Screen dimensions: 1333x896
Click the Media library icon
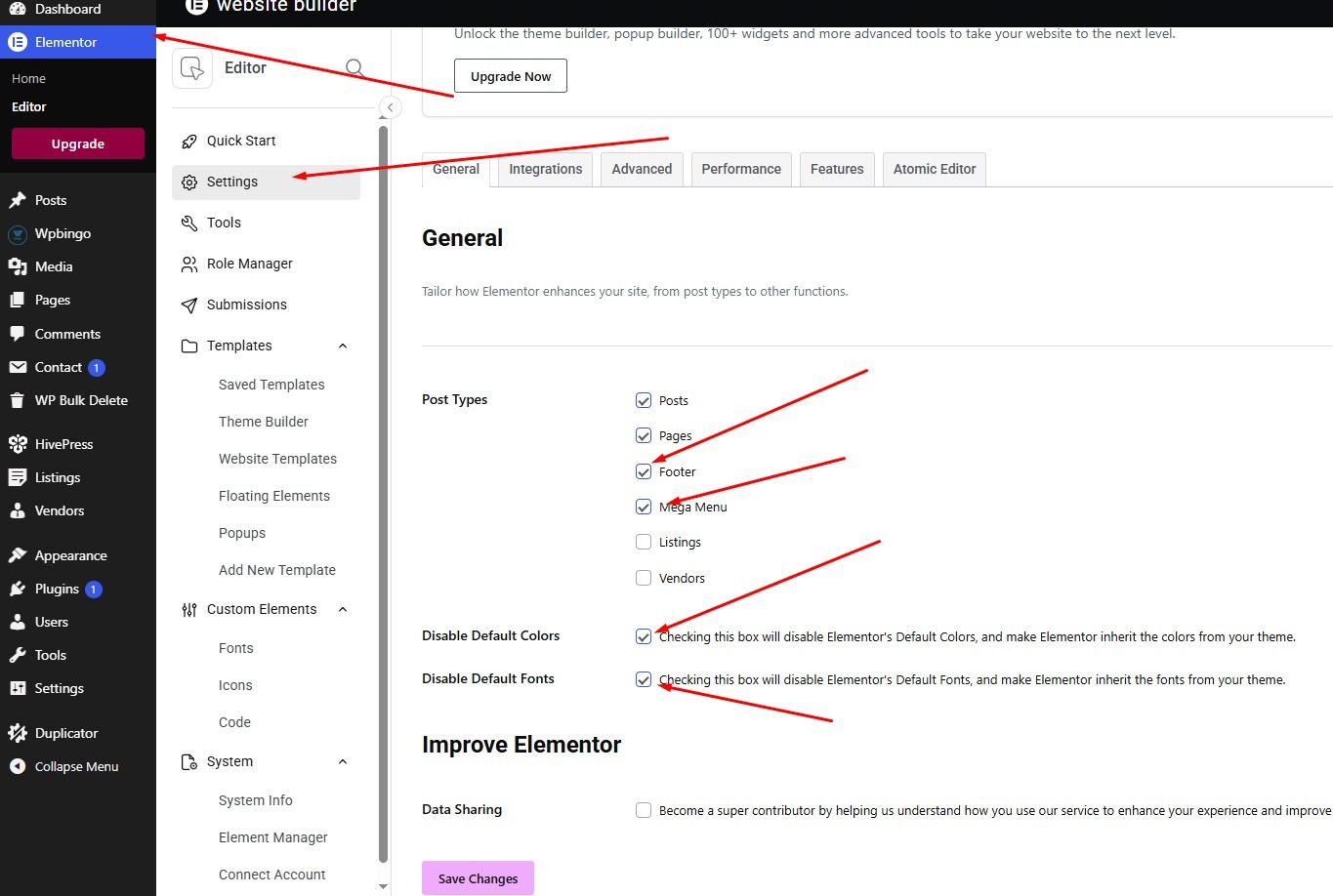click(x=18, y=266)
